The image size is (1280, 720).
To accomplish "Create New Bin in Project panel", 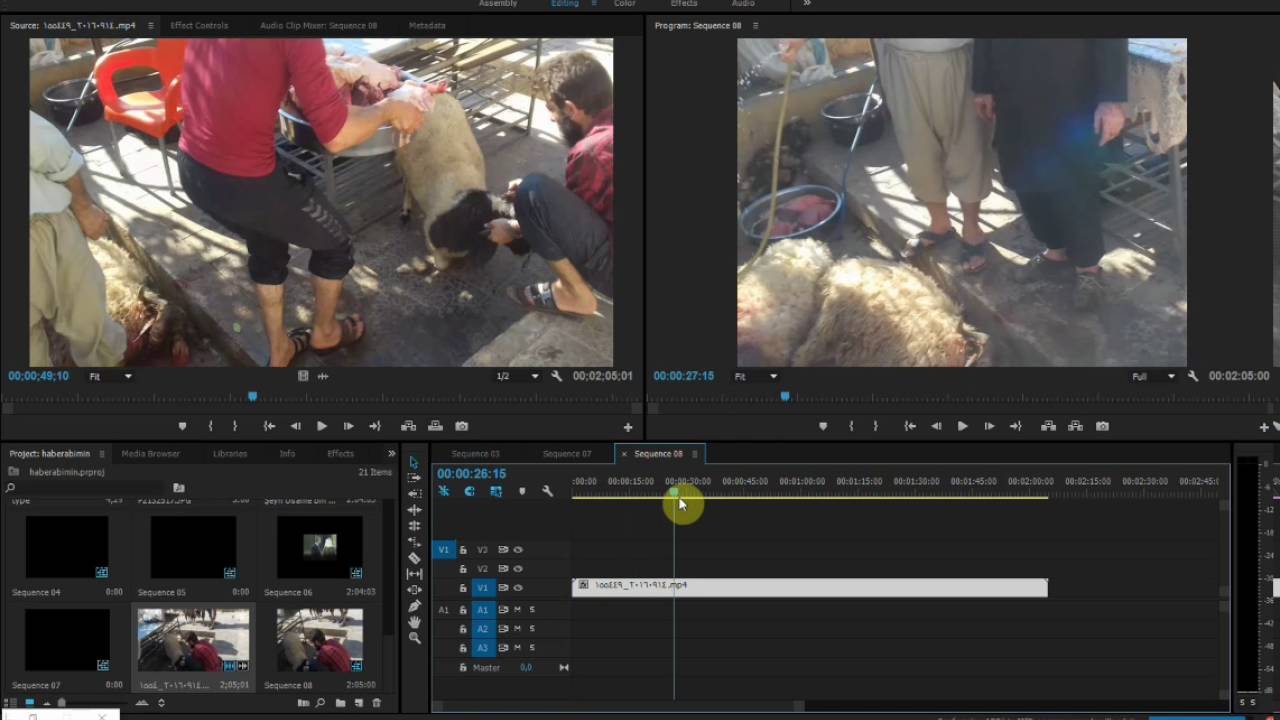I will pos(341,703).
